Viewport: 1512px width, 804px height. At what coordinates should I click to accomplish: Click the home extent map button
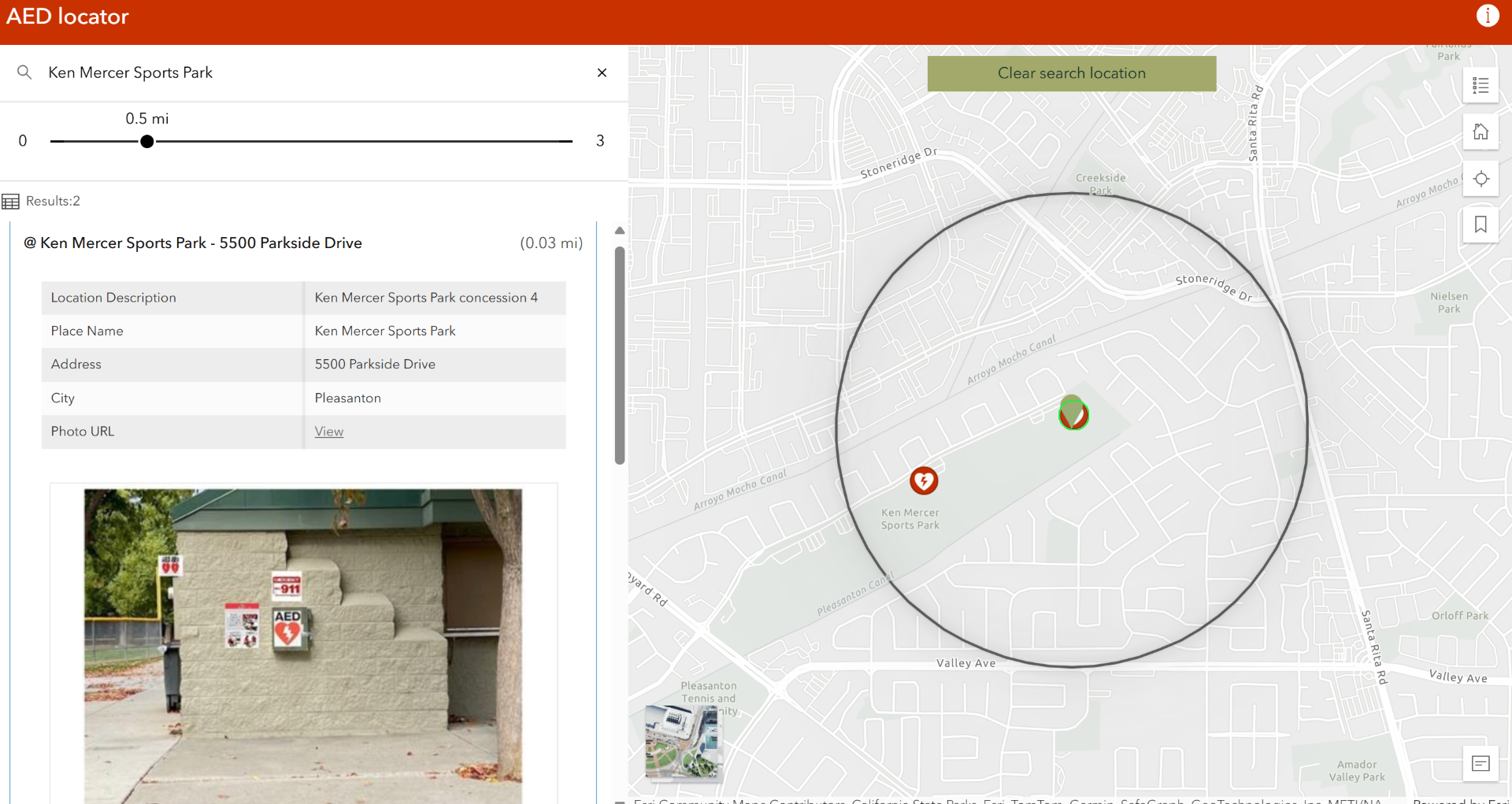[1480, 132]
